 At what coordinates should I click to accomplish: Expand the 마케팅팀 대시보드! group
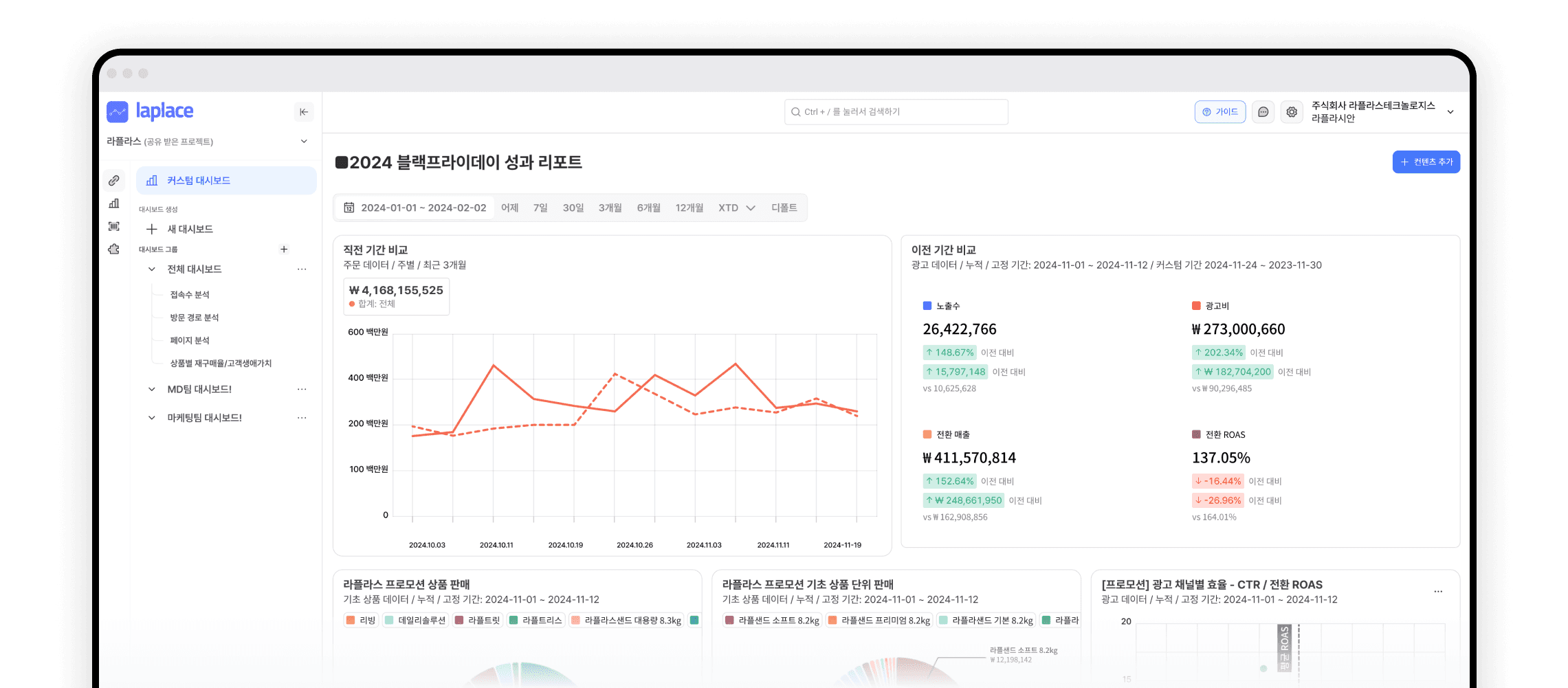tap(152, 418)
